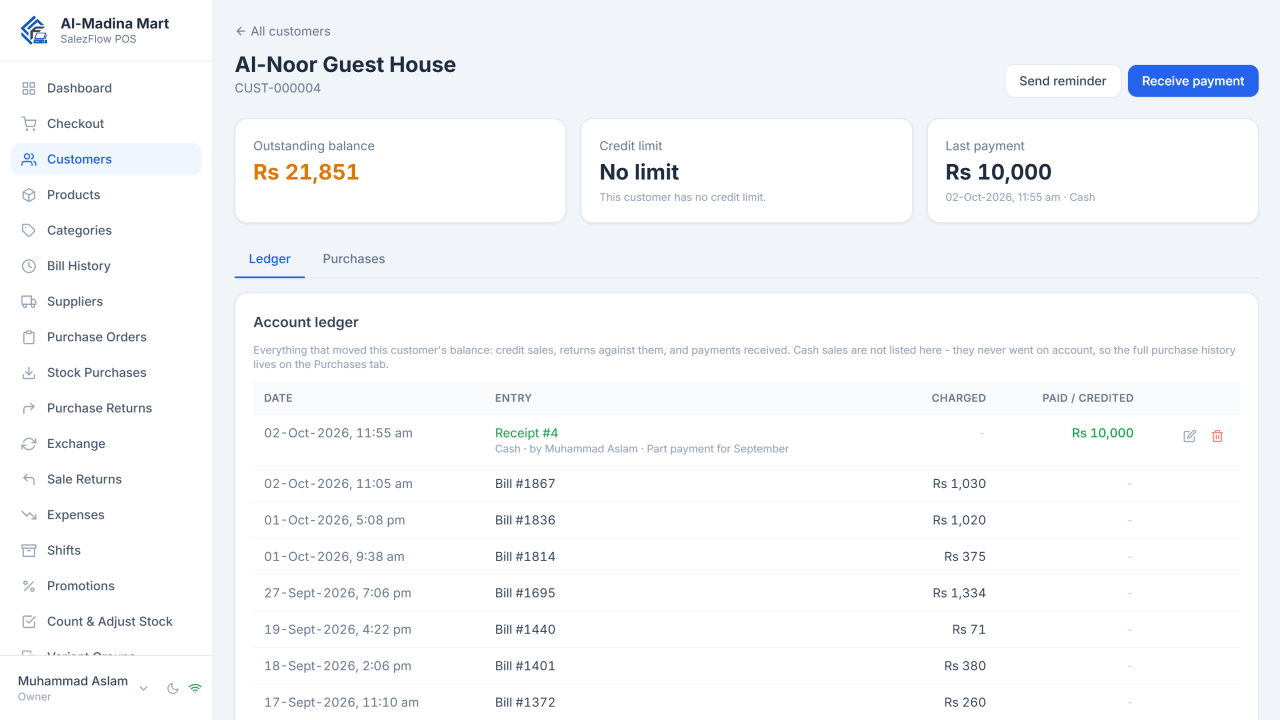Click the No limit credit value
Screen dimensions: 1280x720
coord(639,172)
